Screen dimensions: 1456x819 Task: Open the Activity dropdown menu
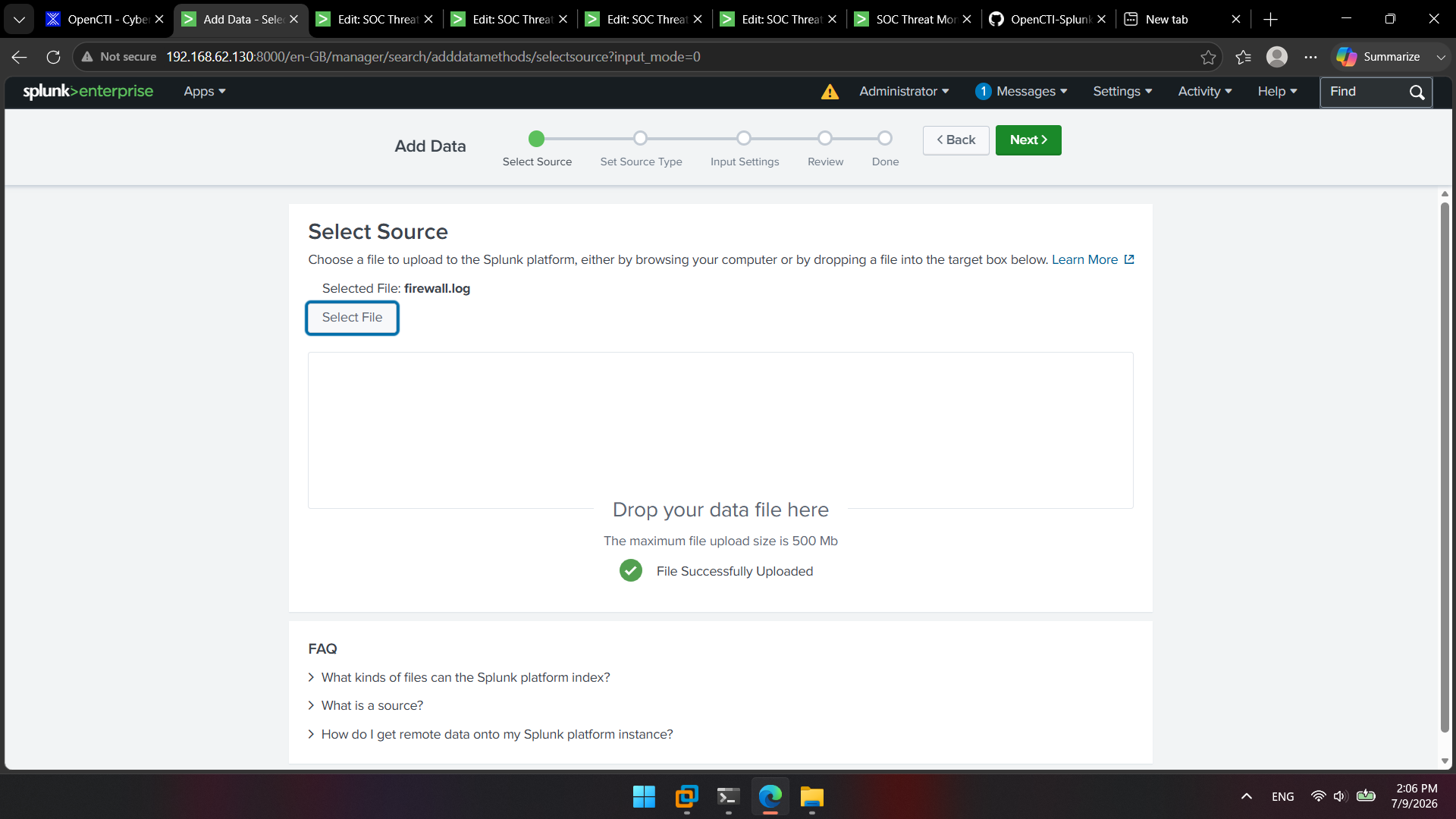pyautogui.click(x=1205, y=91)
